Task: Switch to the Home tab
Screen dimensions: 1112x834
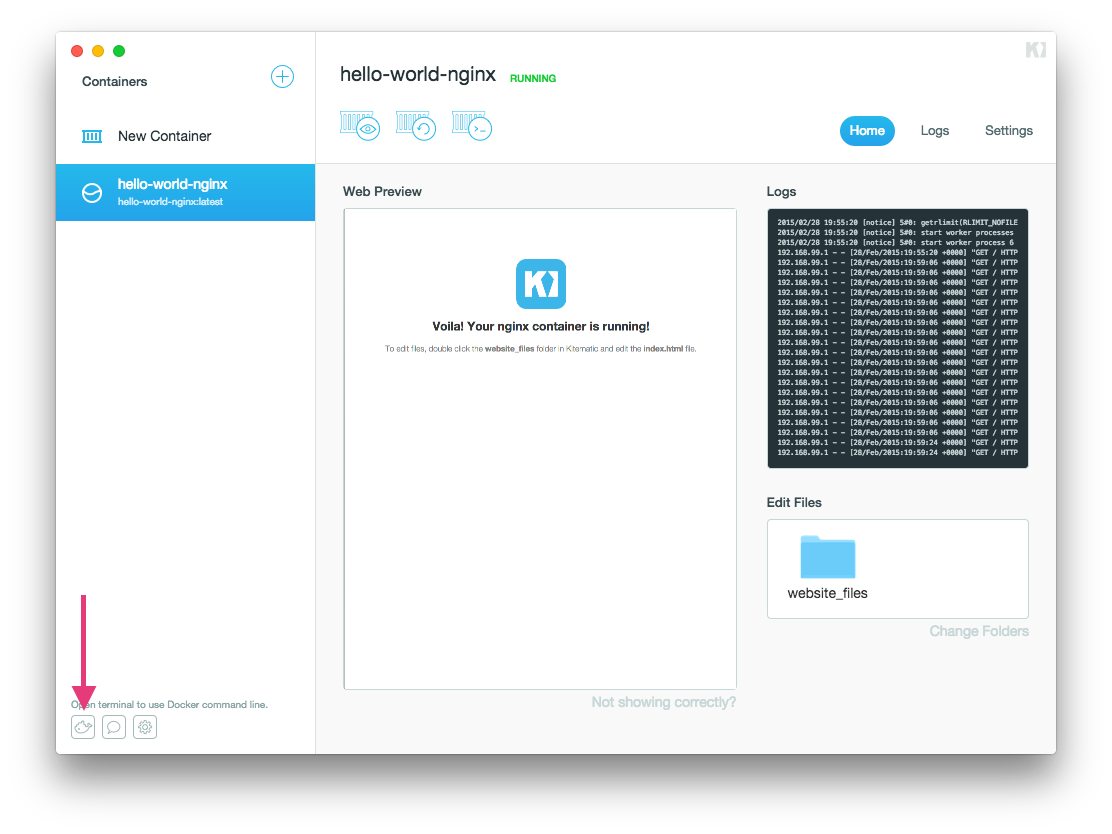Action: pos(867,131)
